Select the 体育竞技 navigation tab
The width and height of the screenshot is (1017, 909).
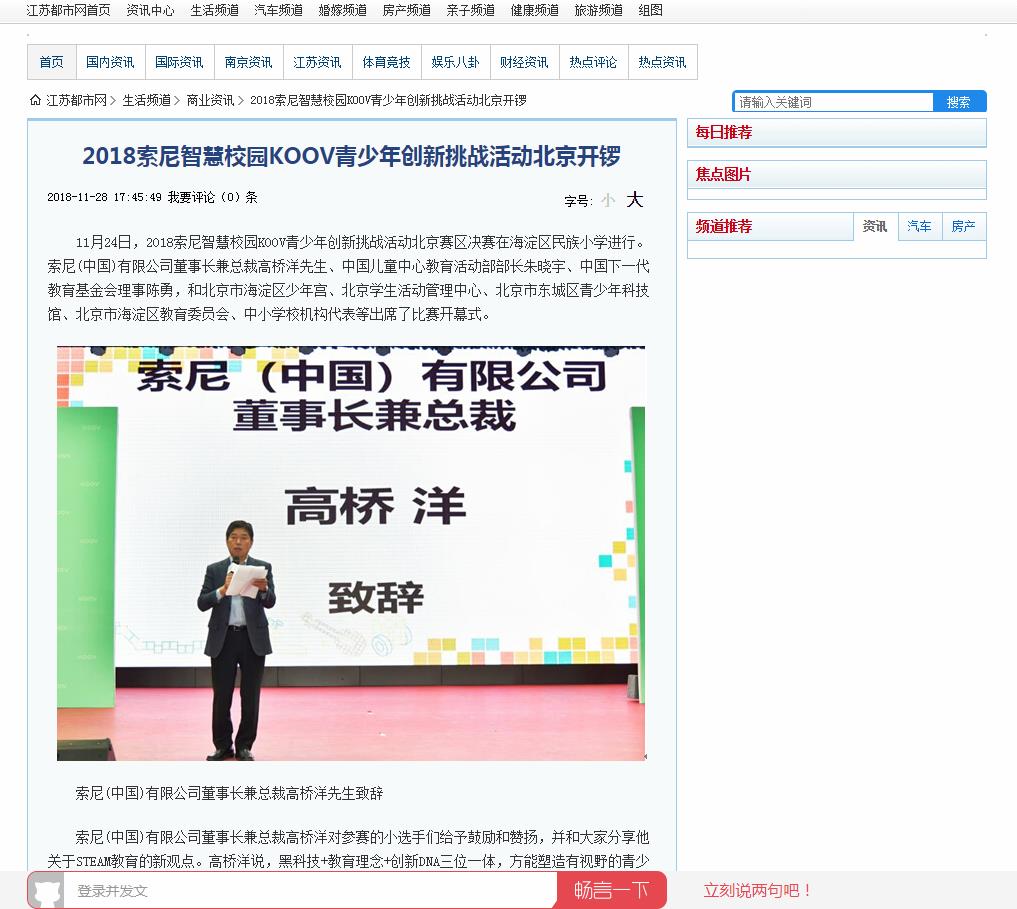(387, 62)
